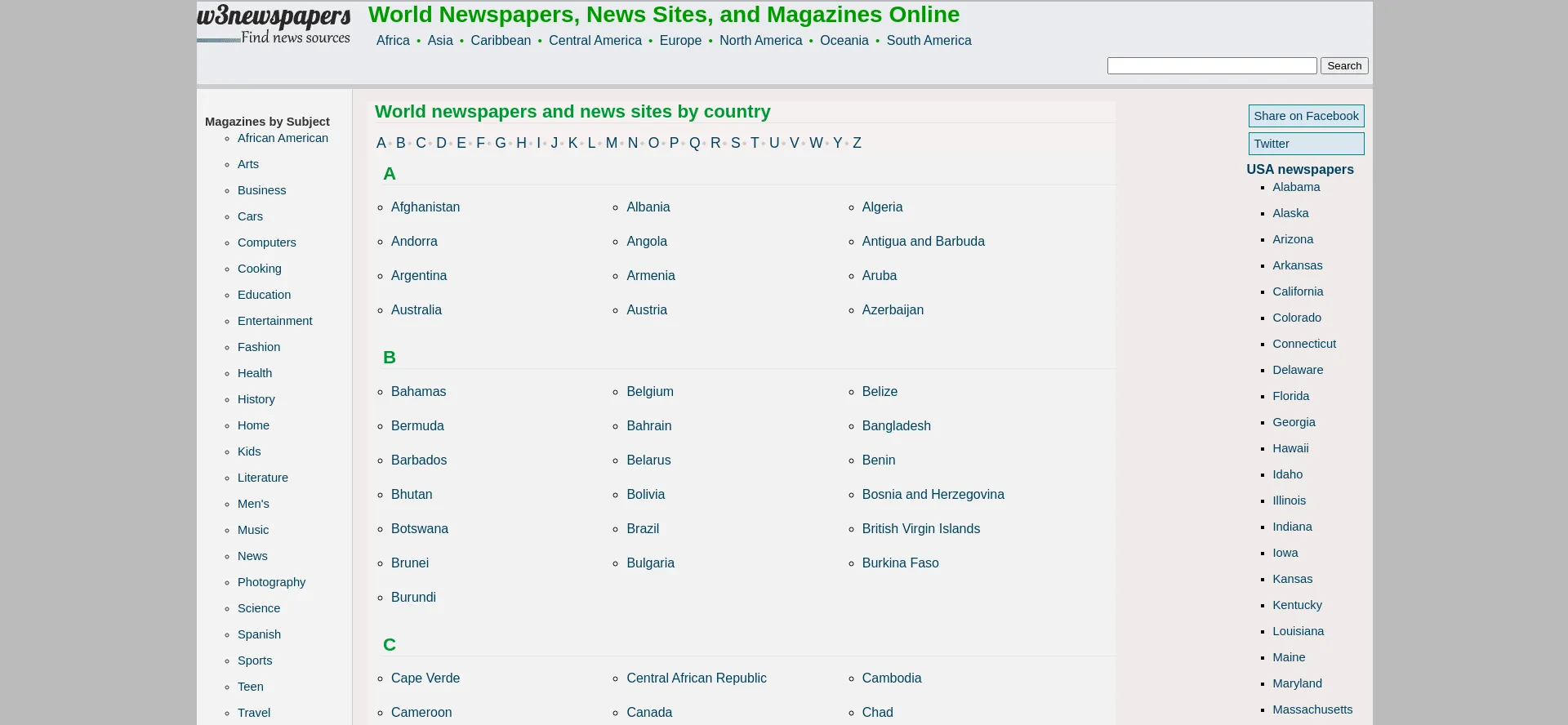Open the Caribbean region menu link
This screenshot has width=1568, height=725.
coord(501,40)
